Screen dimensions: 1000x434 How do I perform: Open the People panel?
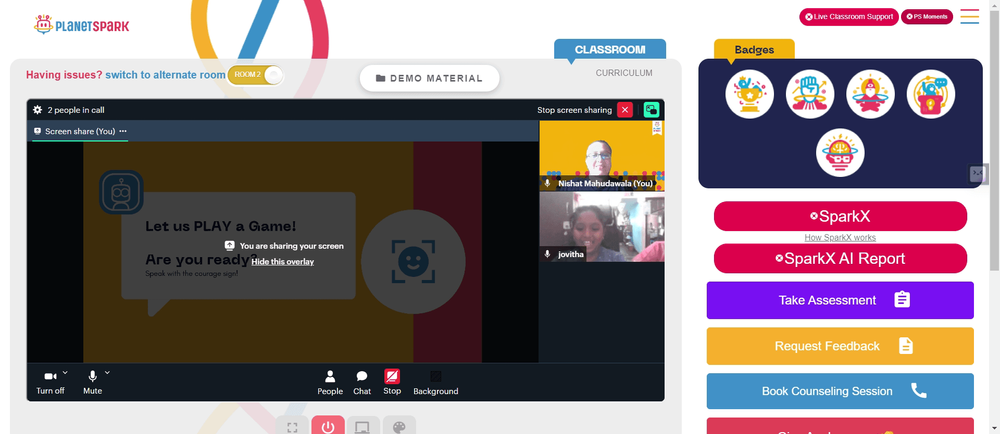click(x=330, y=382)
